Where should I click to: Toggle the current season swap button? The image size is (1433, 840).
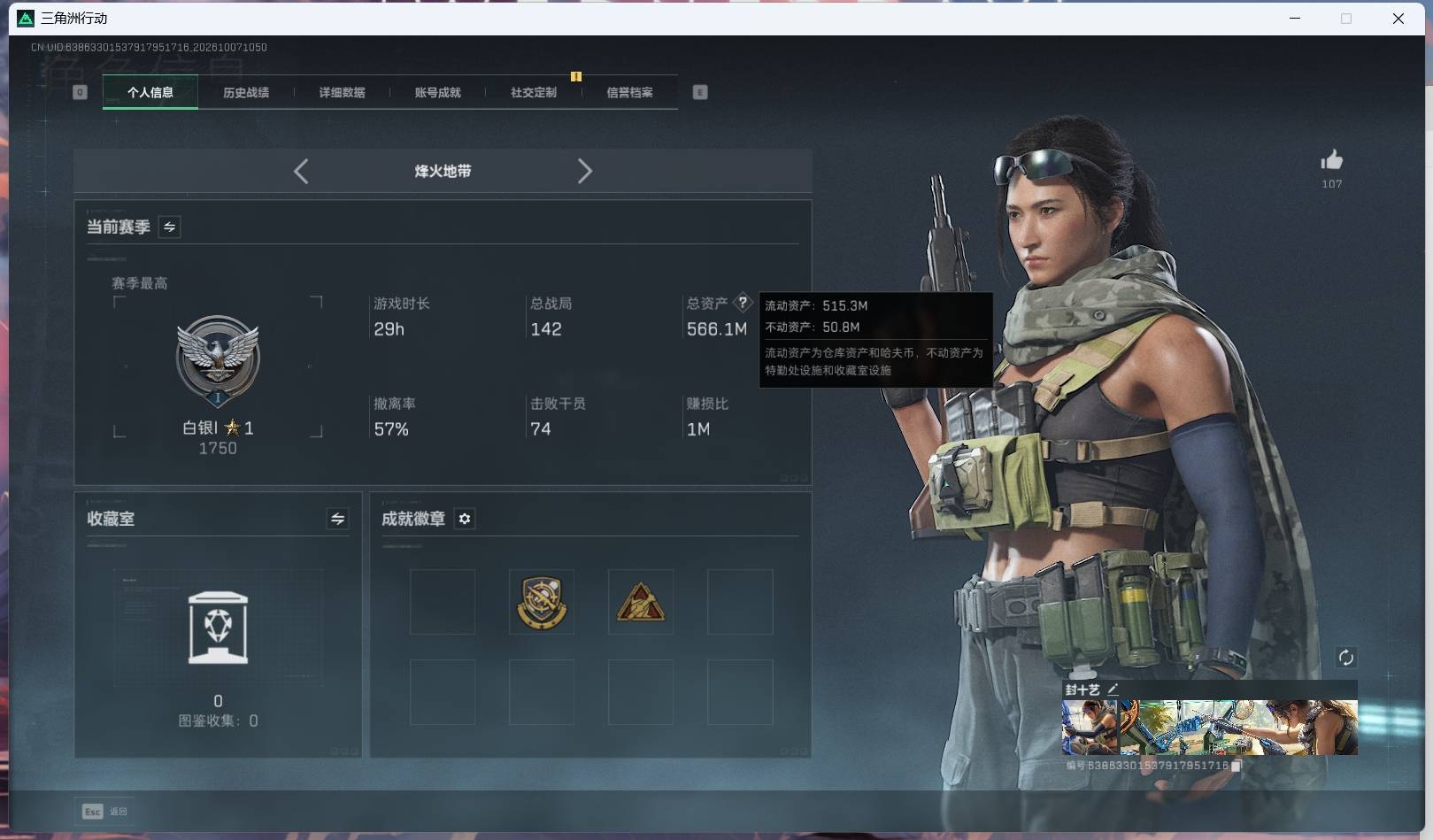169,227
